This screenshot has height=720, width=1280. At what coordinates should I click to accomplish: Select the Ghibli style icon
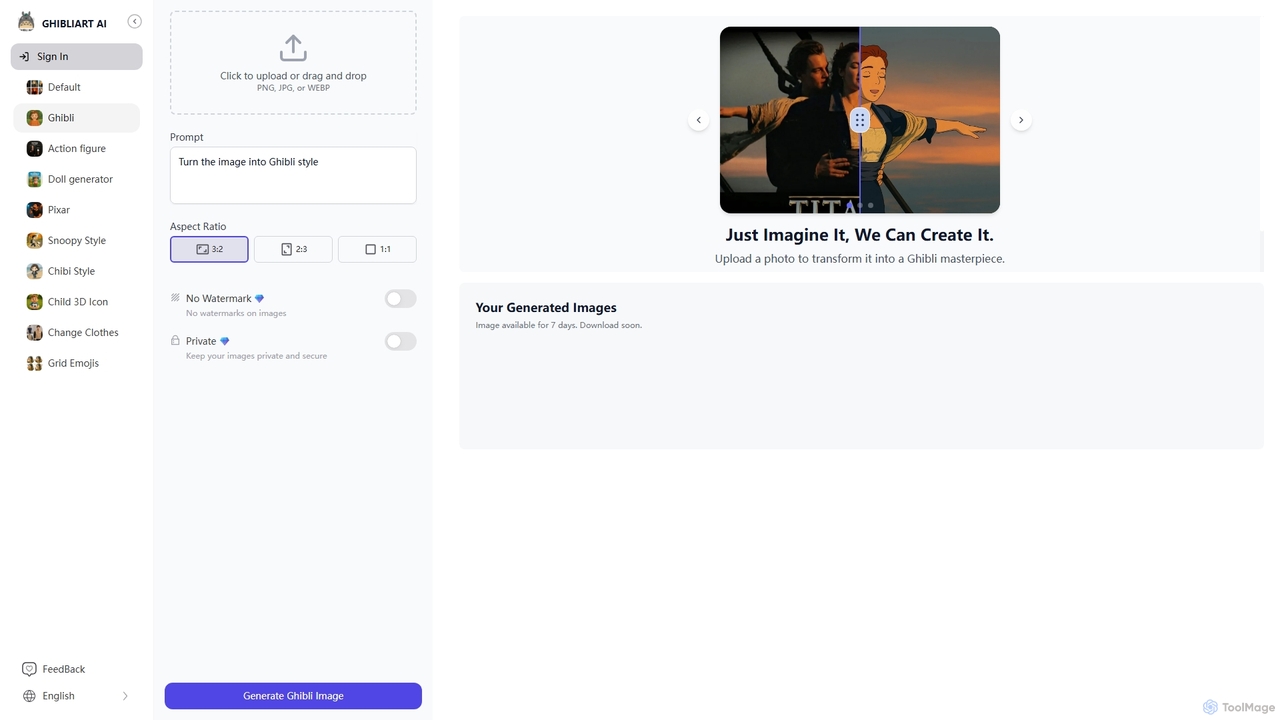tap(34, 118)
